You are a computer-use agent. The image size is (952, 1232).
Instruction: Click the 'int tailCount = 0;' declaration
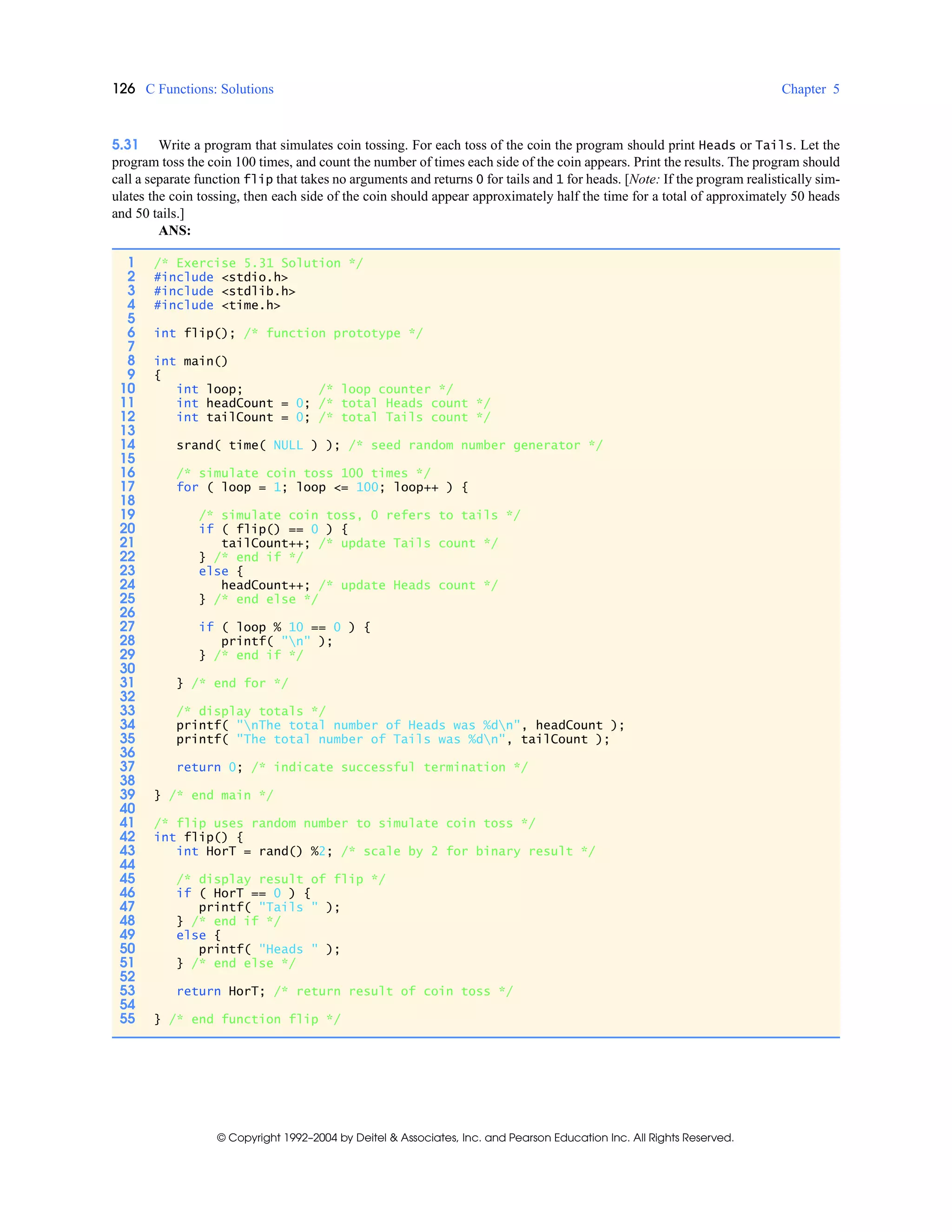(243, 417)
